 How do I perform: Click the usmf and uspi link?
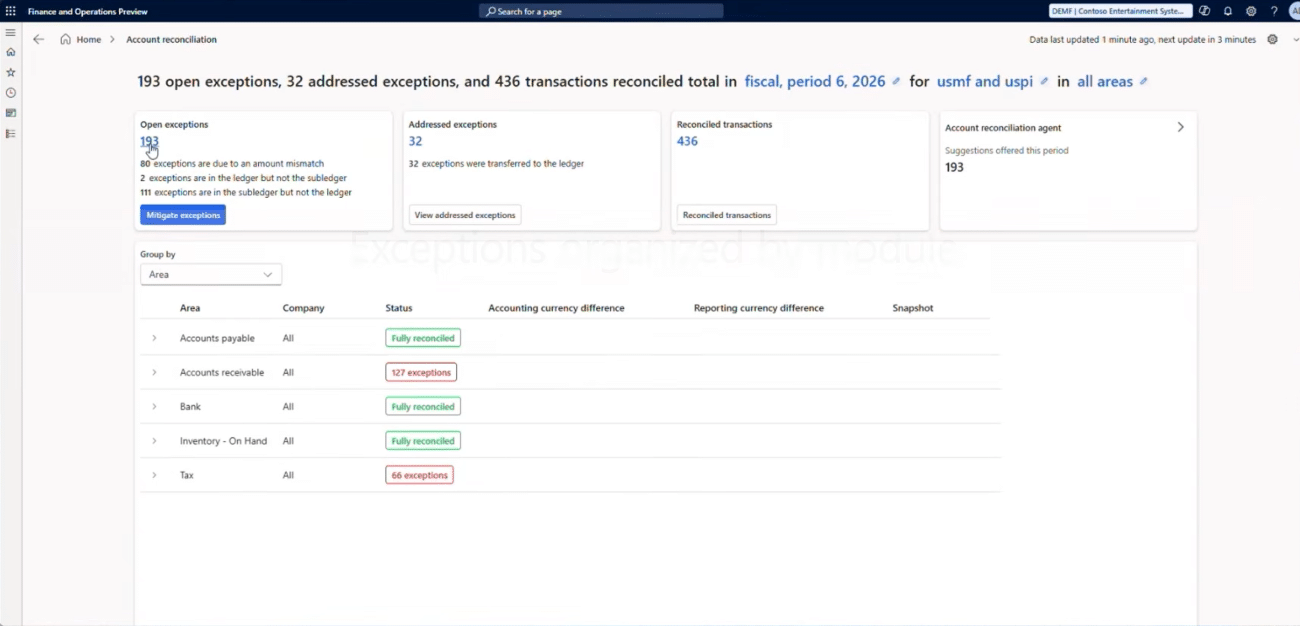(985, 81)
